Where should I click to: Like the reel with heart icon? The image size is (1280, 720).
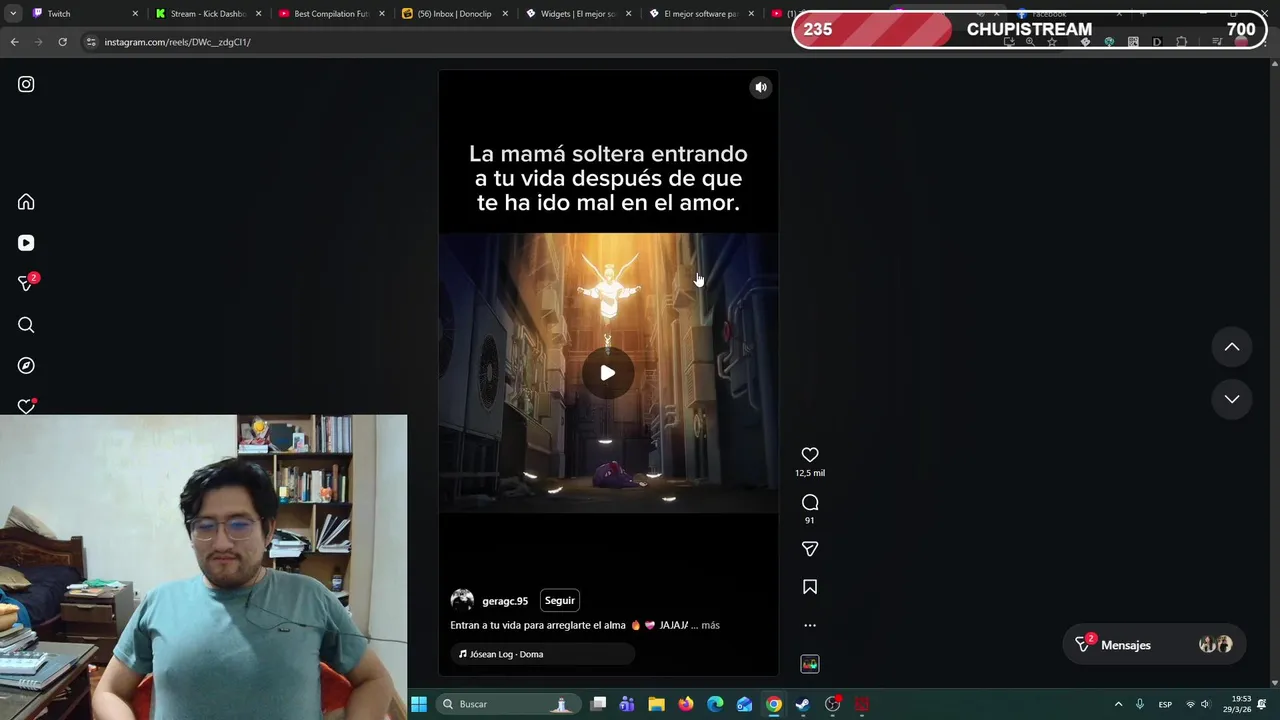click(x=810, y=455)
